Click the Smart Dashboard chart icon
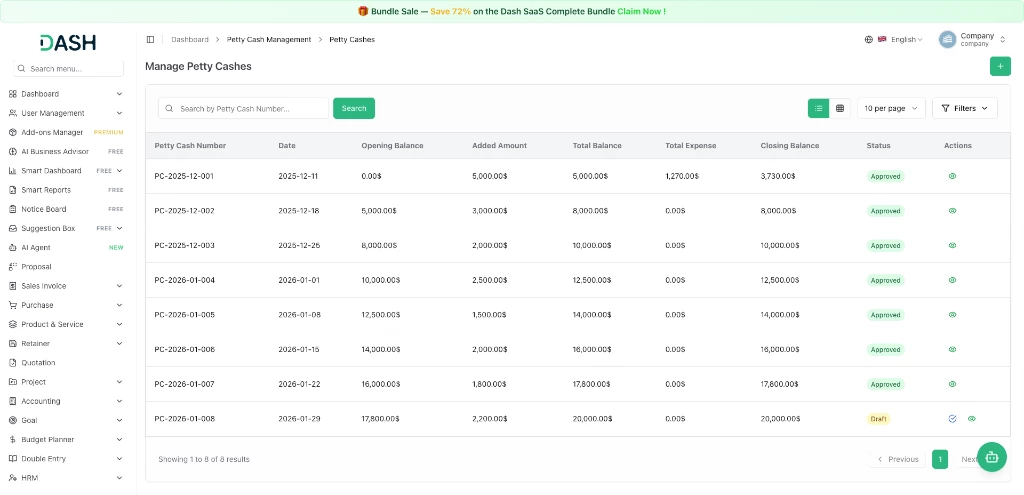Screen dimensions: 1024x495 pyautogui.click(x=12, y=170)
